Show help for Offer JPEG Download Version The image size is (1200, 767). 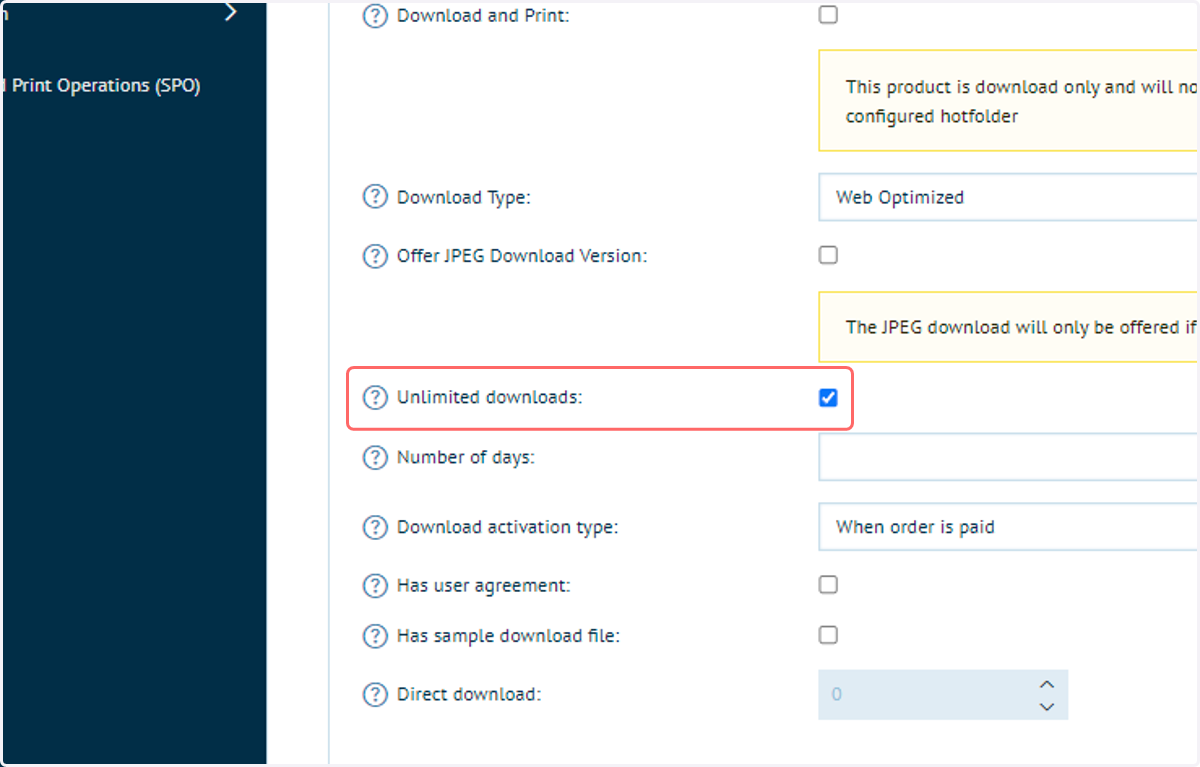click(374, 256)
